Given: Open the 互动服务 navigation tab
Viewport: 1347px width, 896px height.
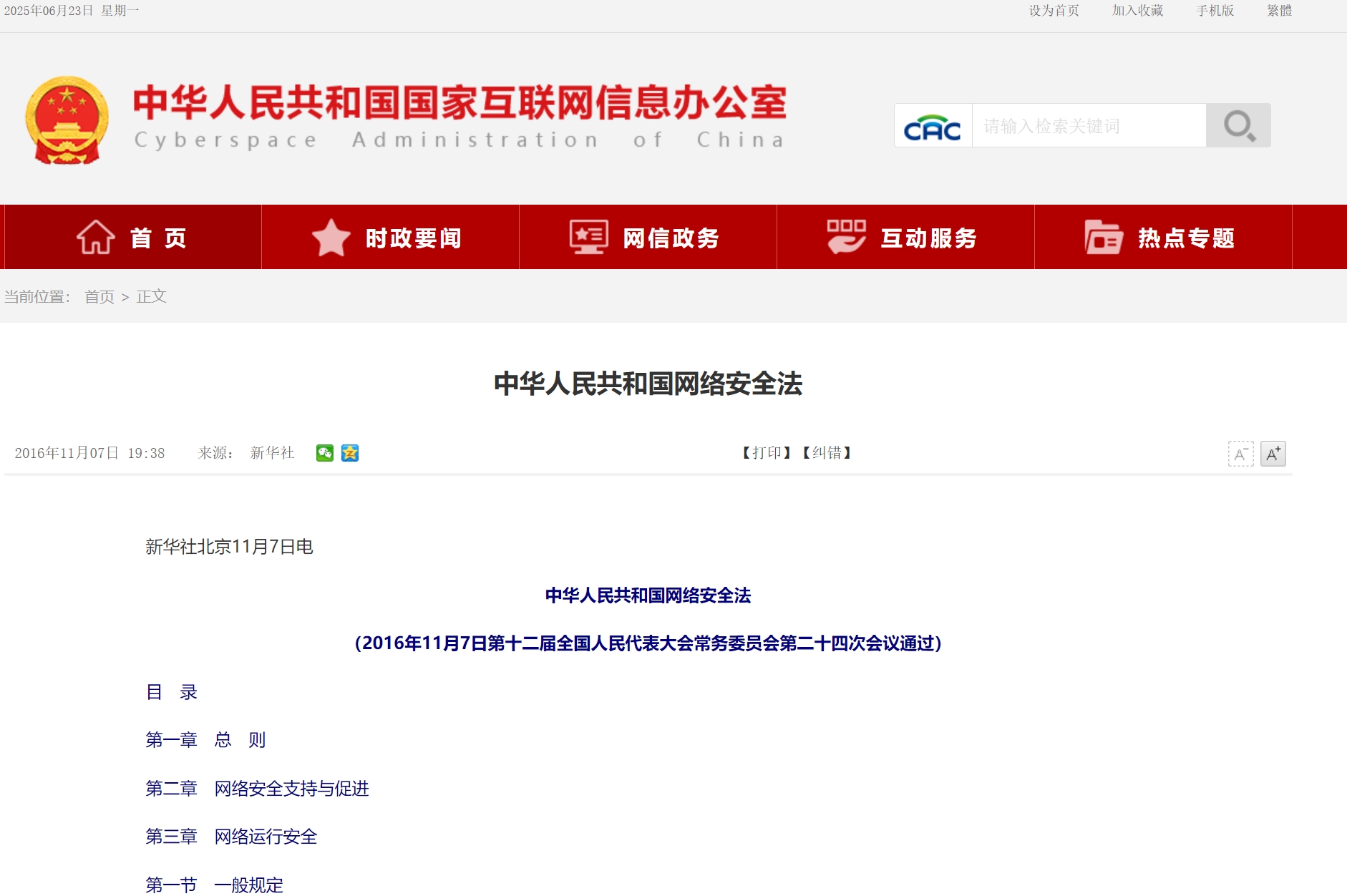Looking at the screenshot, I should pyautogui.click(x=905, y=238).
